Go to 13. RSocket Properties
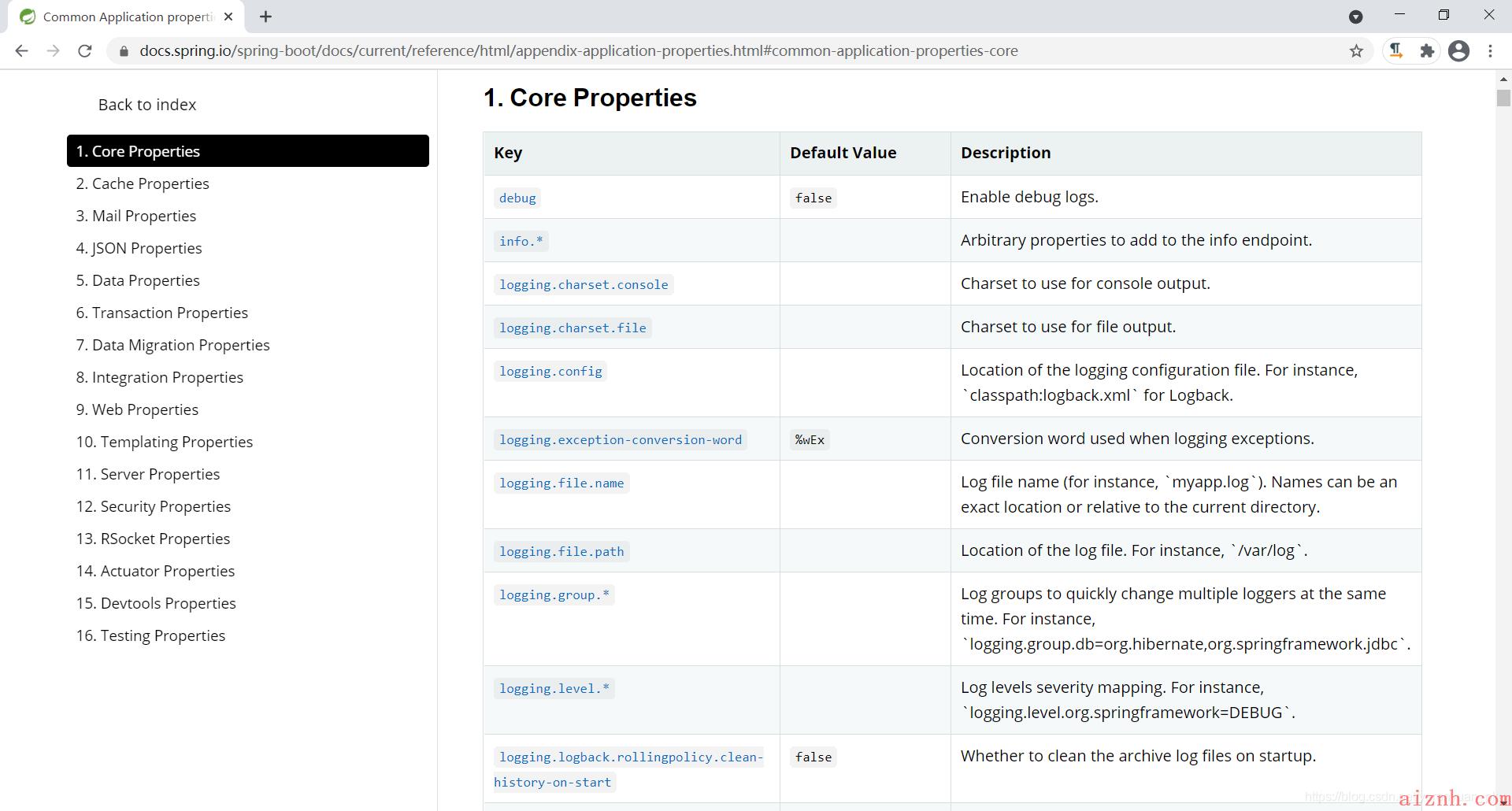 [153, 539]
